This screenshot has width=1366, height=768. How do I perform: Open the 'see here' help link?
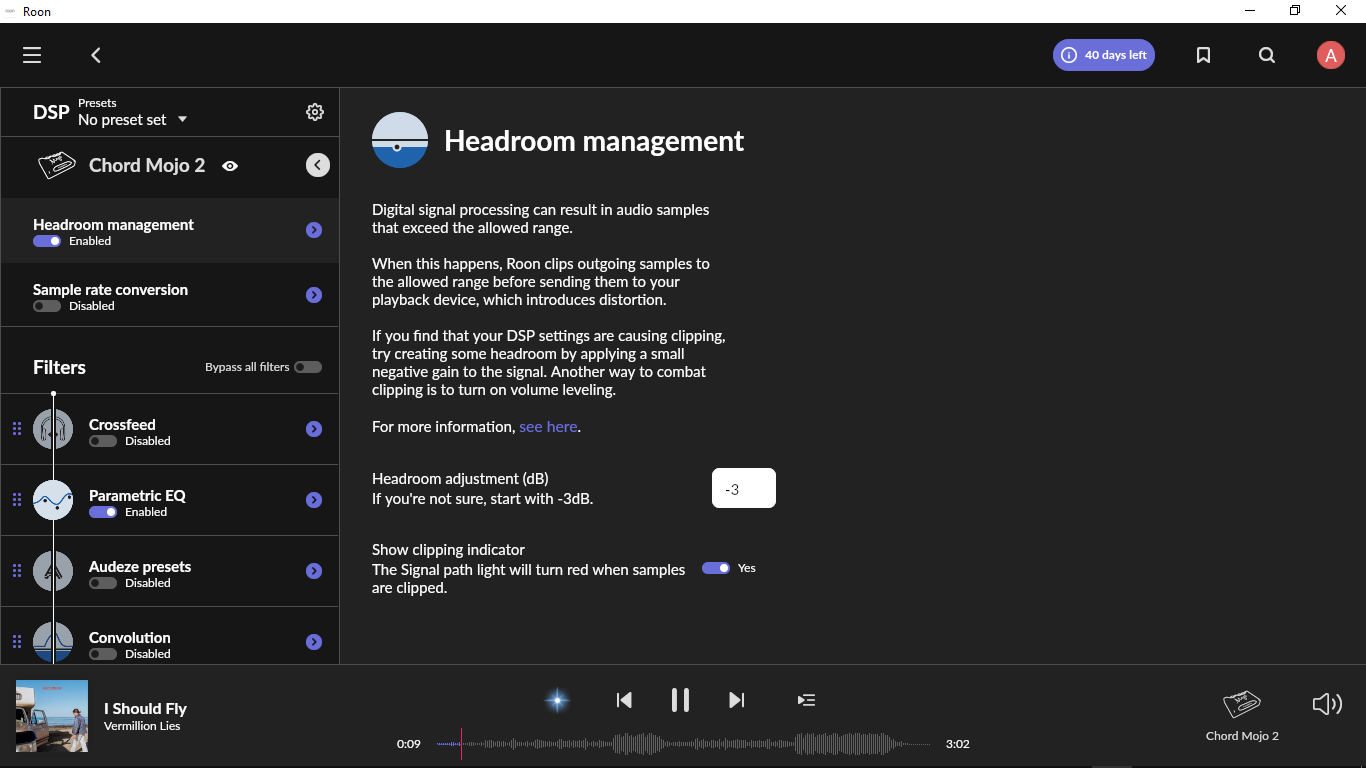click(x=548, y=426)
